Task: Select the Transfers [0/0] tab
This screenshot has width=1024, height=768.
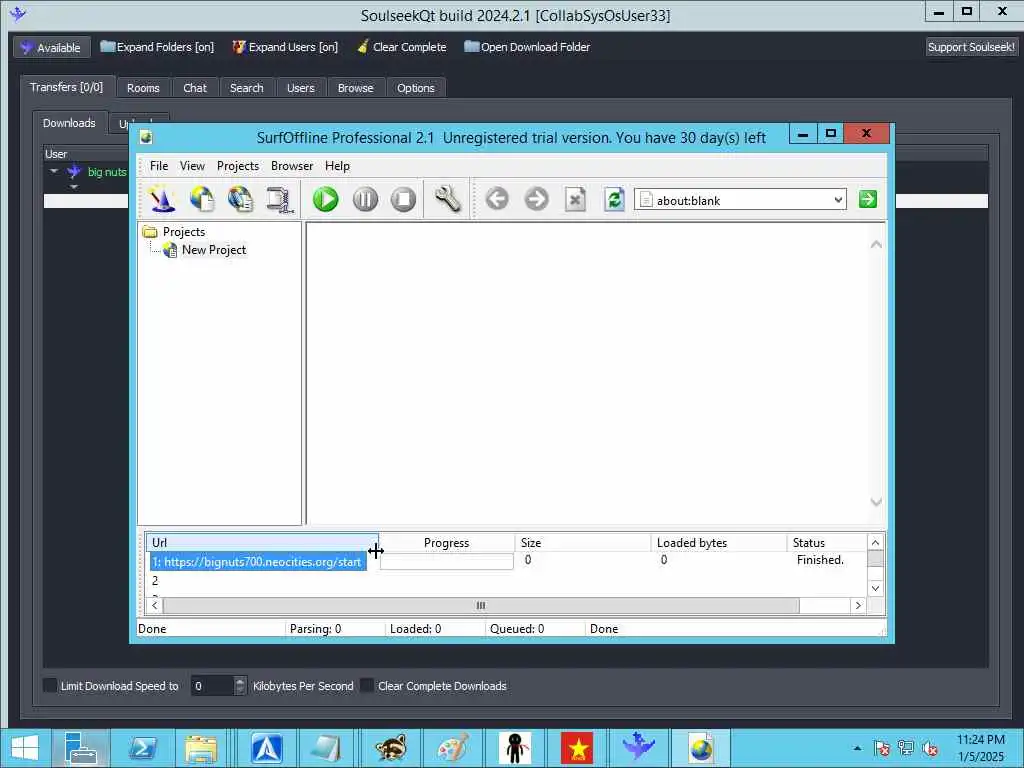Action: click(67, 87)
